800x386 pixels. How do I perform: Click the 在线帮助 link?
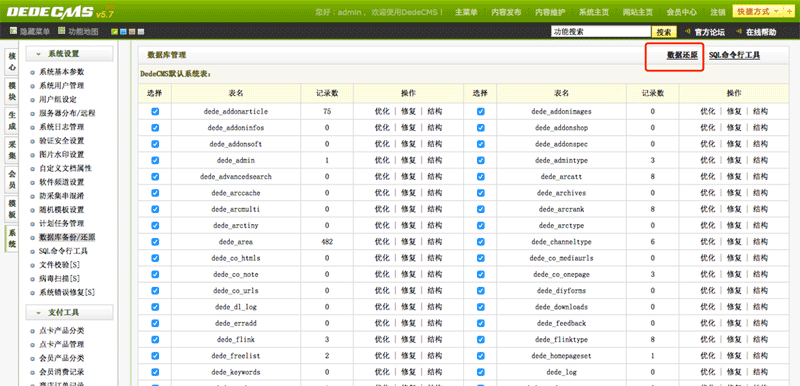(761, 32)
